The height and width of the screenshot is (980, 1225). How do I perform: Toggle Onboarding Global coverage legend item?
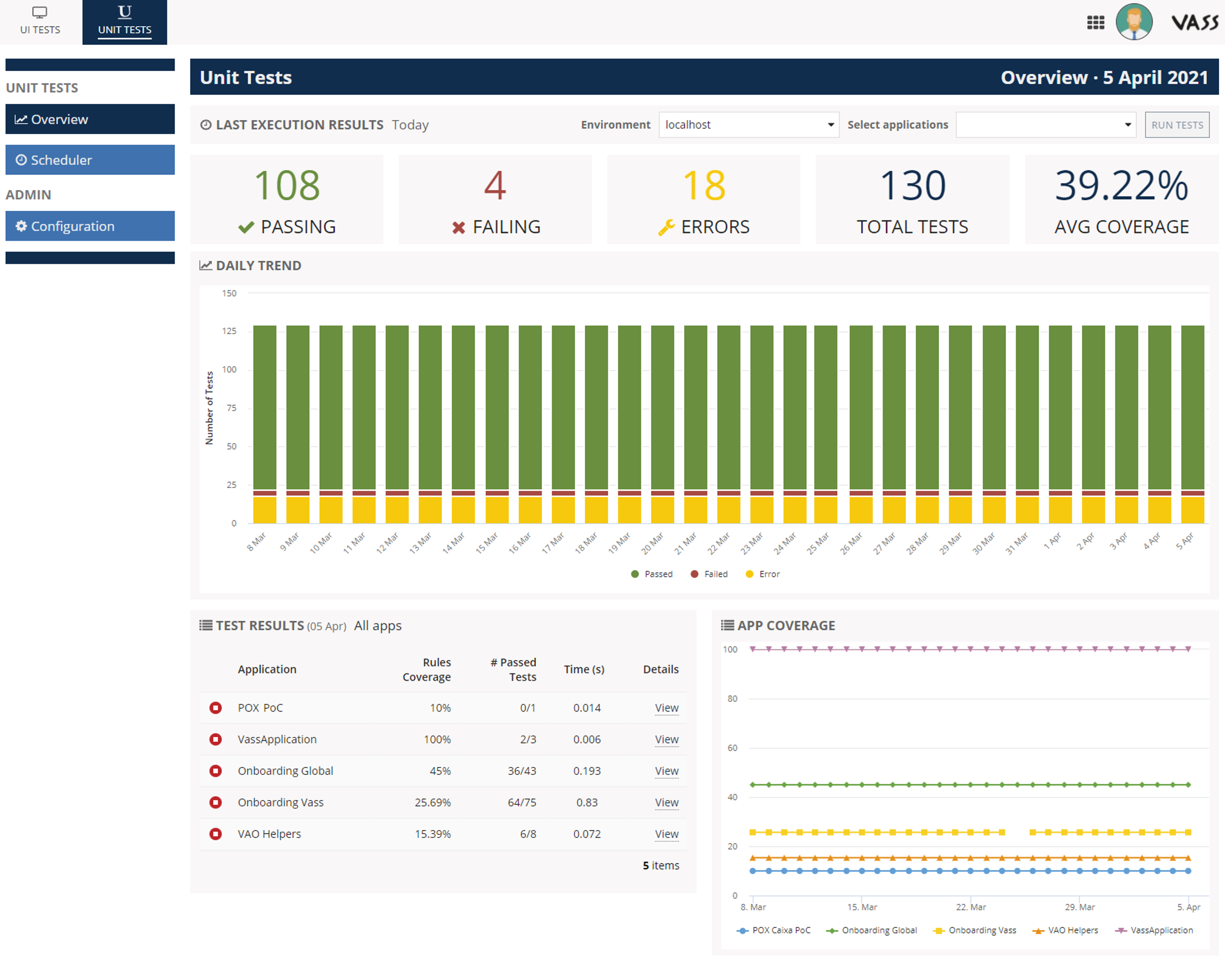(x=871, y=930)
